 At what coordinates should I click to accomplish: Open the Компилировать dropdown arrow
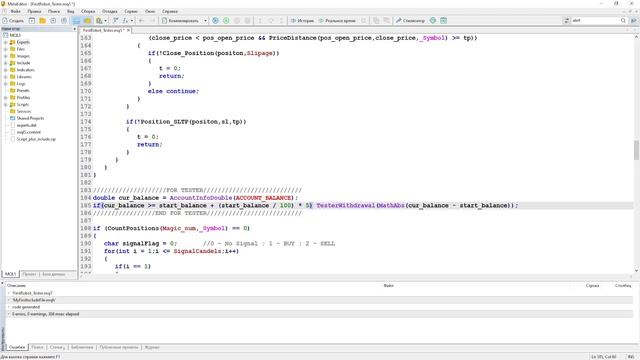(205, 20)
